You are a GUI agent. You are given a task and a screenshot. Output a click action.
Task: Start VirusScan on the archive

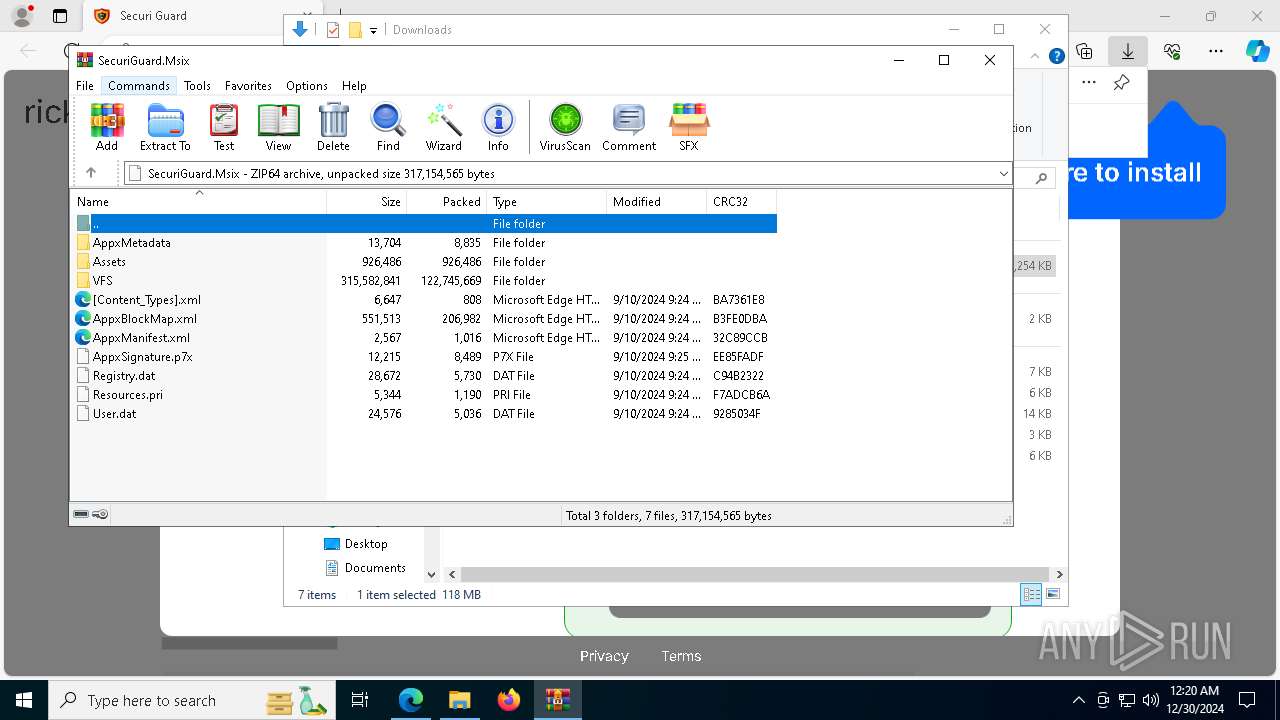tap(565, 127)
